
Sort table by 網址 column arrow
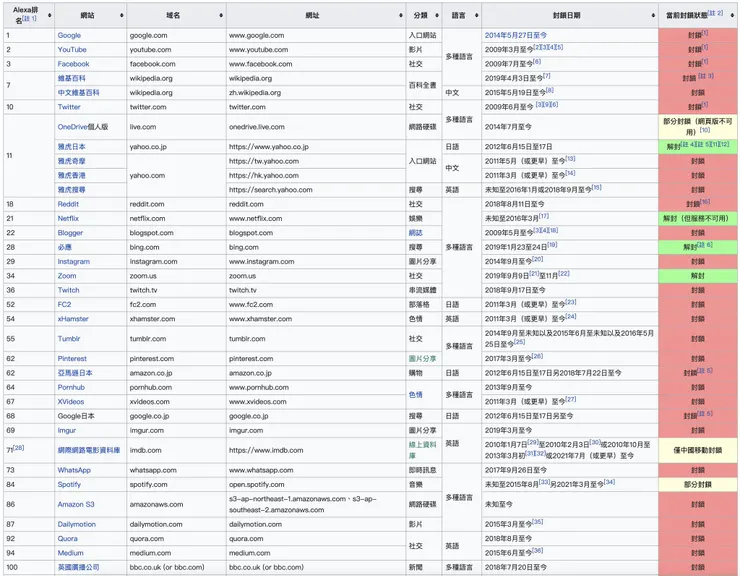(x=401, y=16)
